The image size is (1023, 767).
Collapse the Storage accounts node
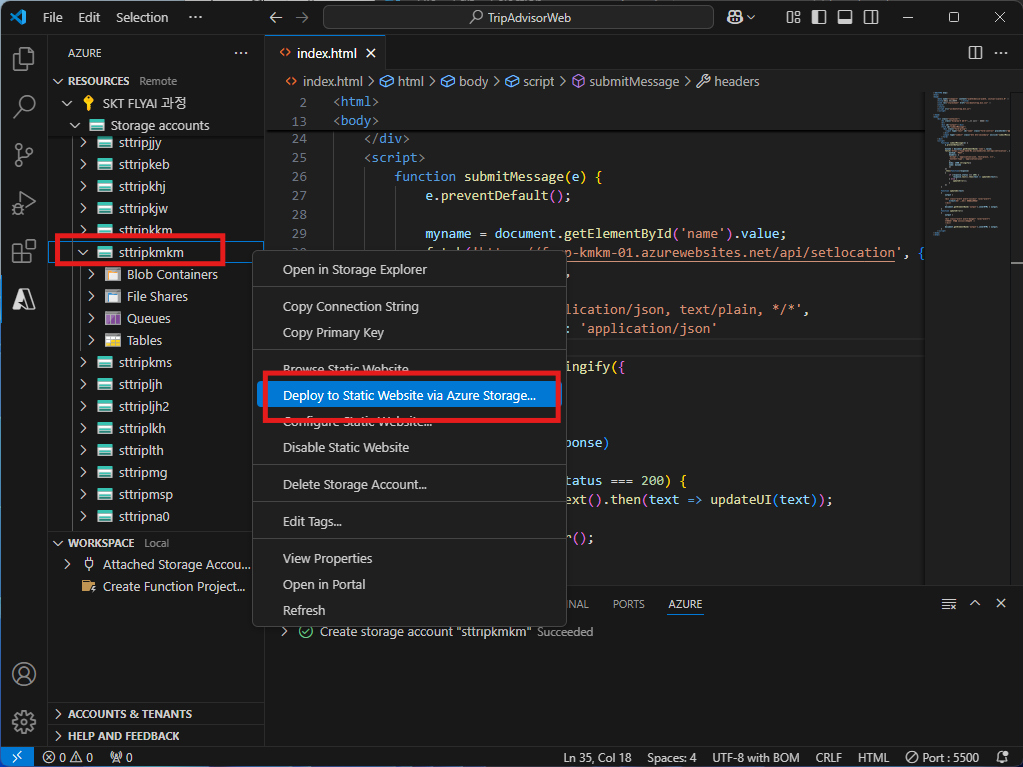coord(75,125)
